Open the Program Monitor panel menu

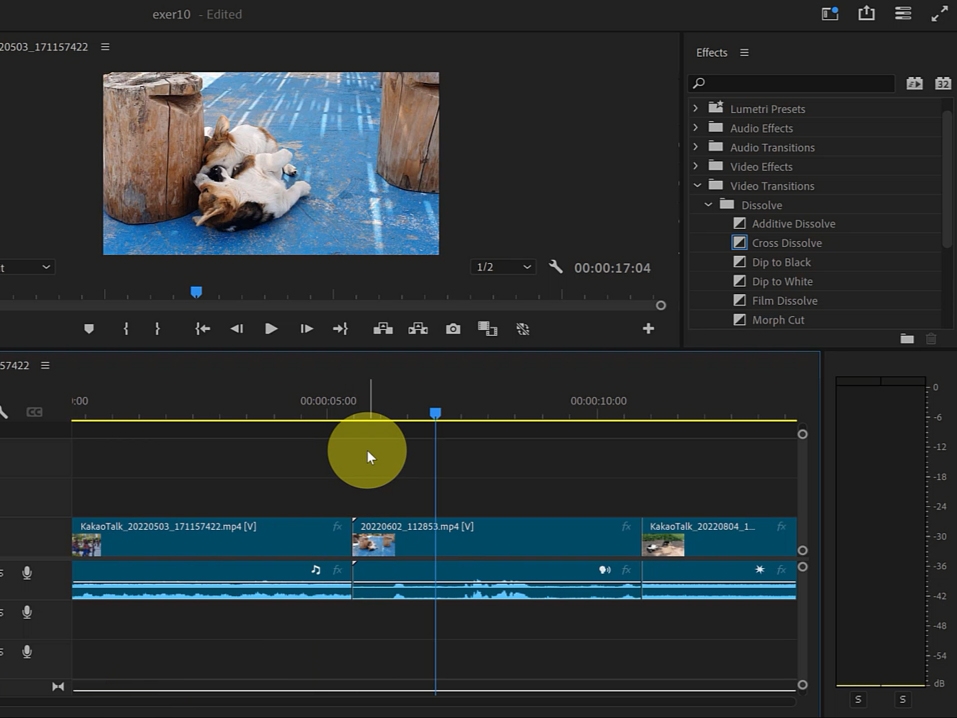pos(105,46)
